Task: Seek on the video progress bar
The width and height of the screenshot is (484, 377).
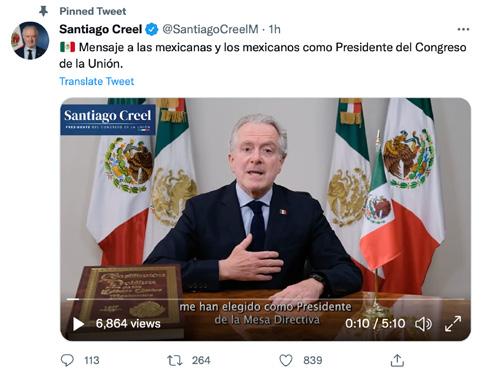Action: 265,299
